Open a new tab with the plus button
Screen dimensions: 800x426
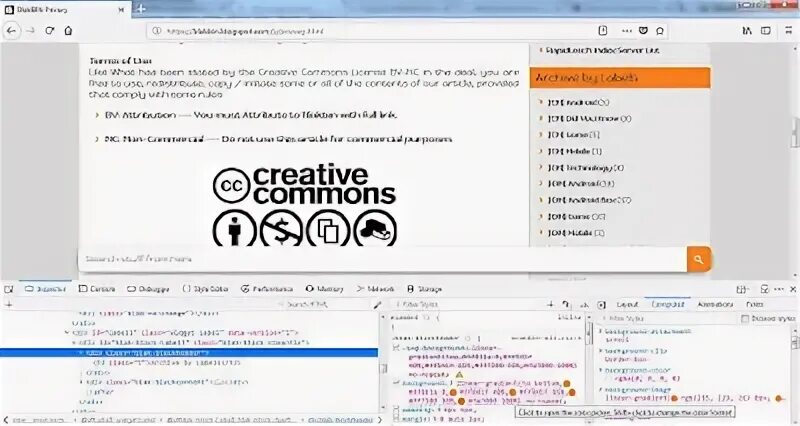point(141,9)
